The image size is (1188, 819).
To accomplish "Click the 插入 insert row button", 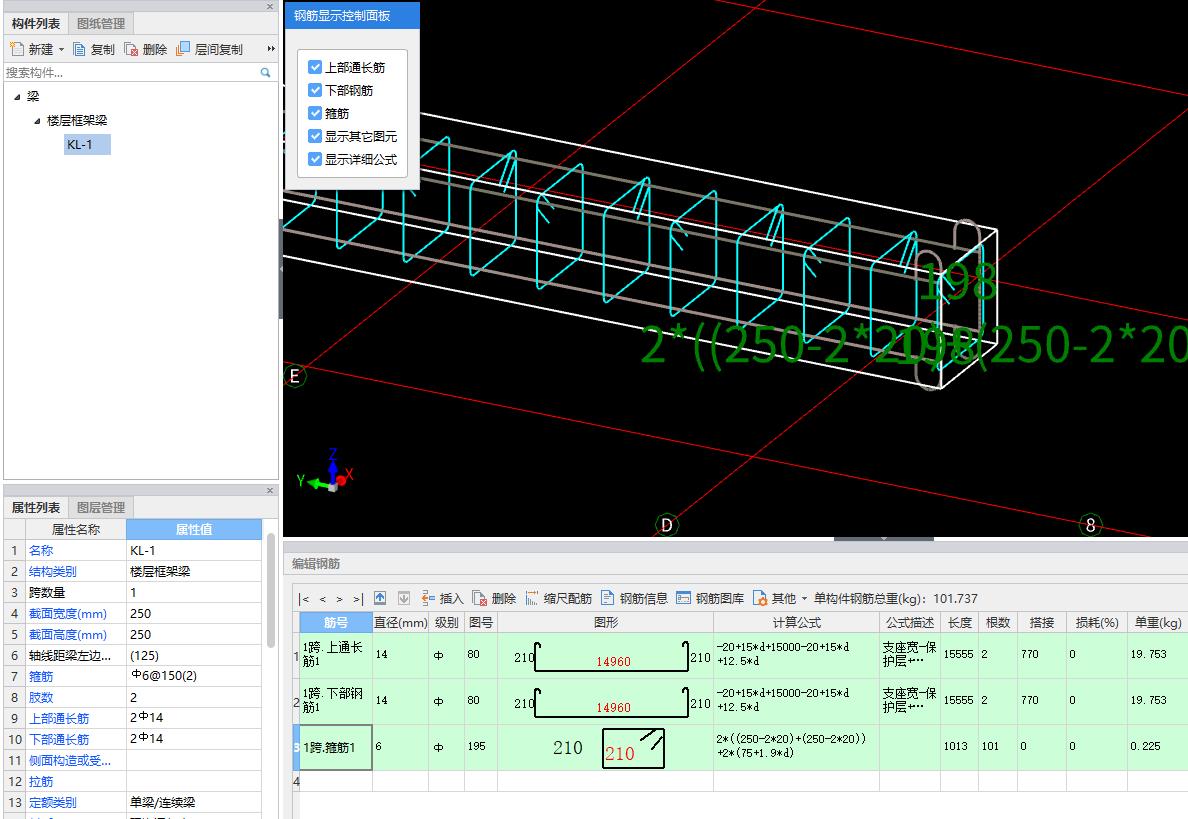I will coord(442,599).
